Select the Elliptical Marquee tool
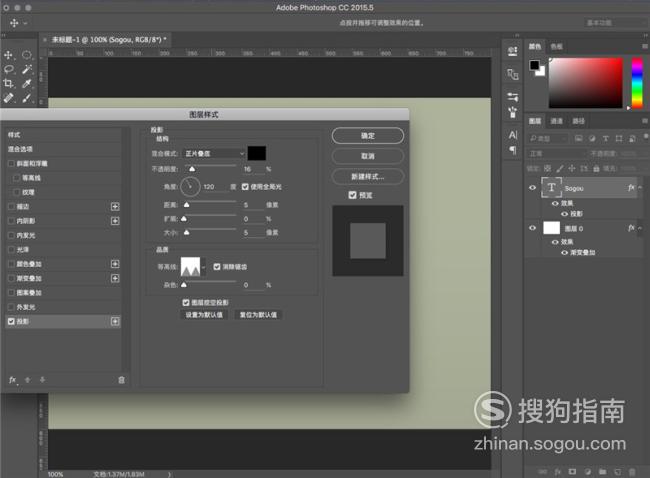 [27, 55]
